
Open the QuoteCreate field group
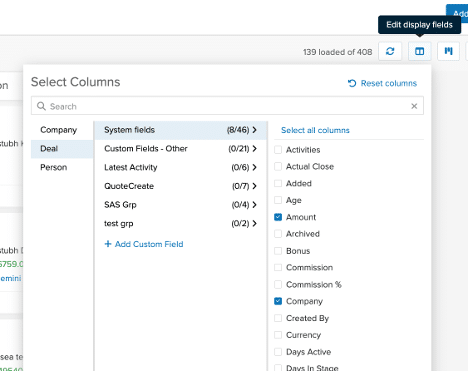click(x=181, y=186)
